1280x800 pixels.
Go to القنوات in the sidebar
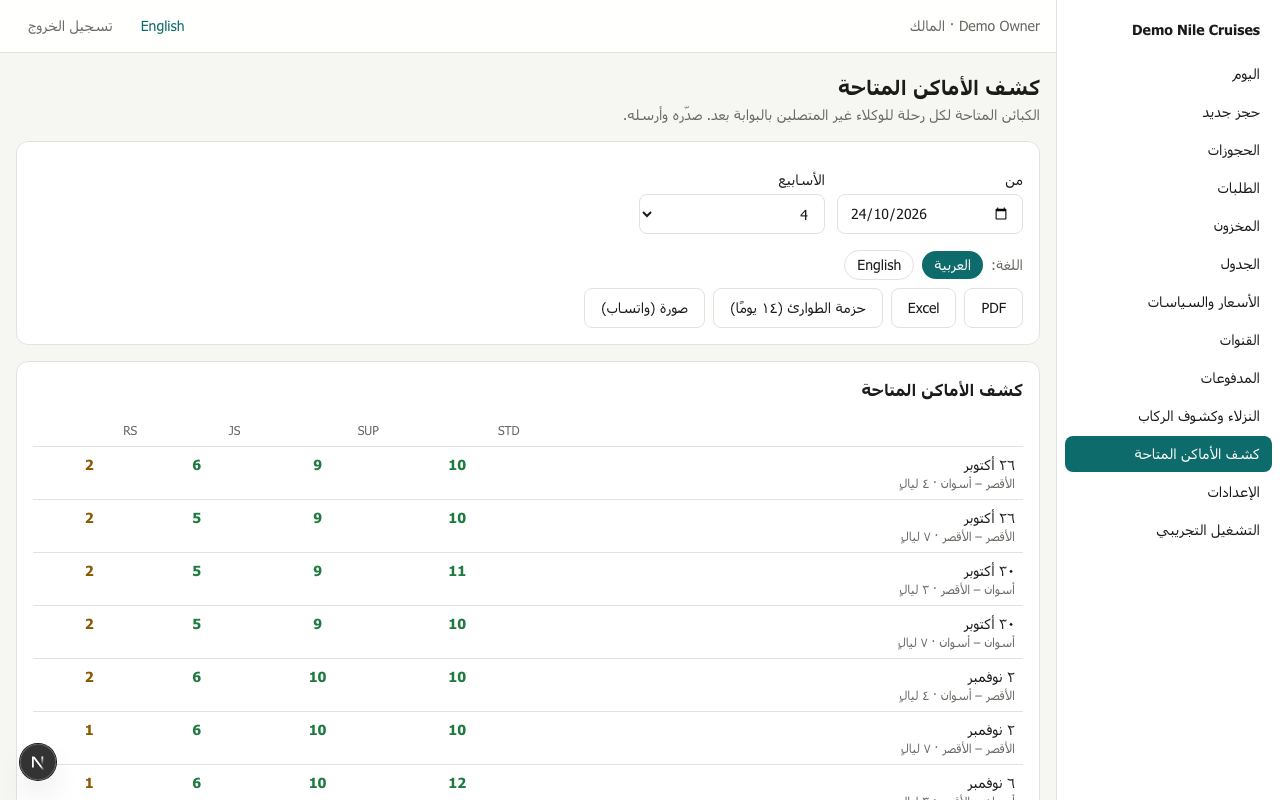(1168, 340)
